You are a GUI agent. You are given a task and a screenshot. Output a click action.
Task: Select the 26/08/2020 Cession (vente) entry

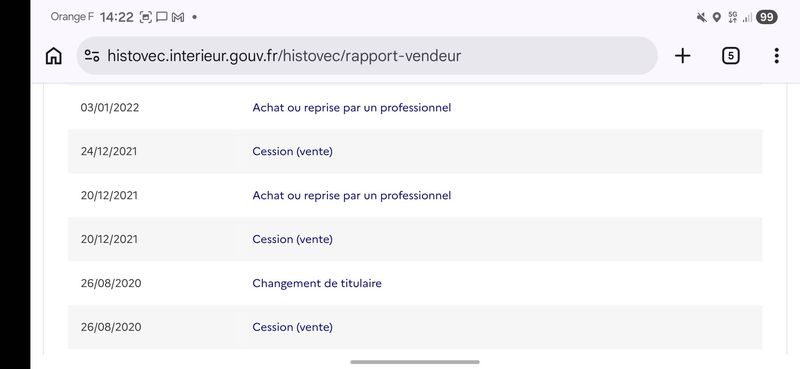415,327
